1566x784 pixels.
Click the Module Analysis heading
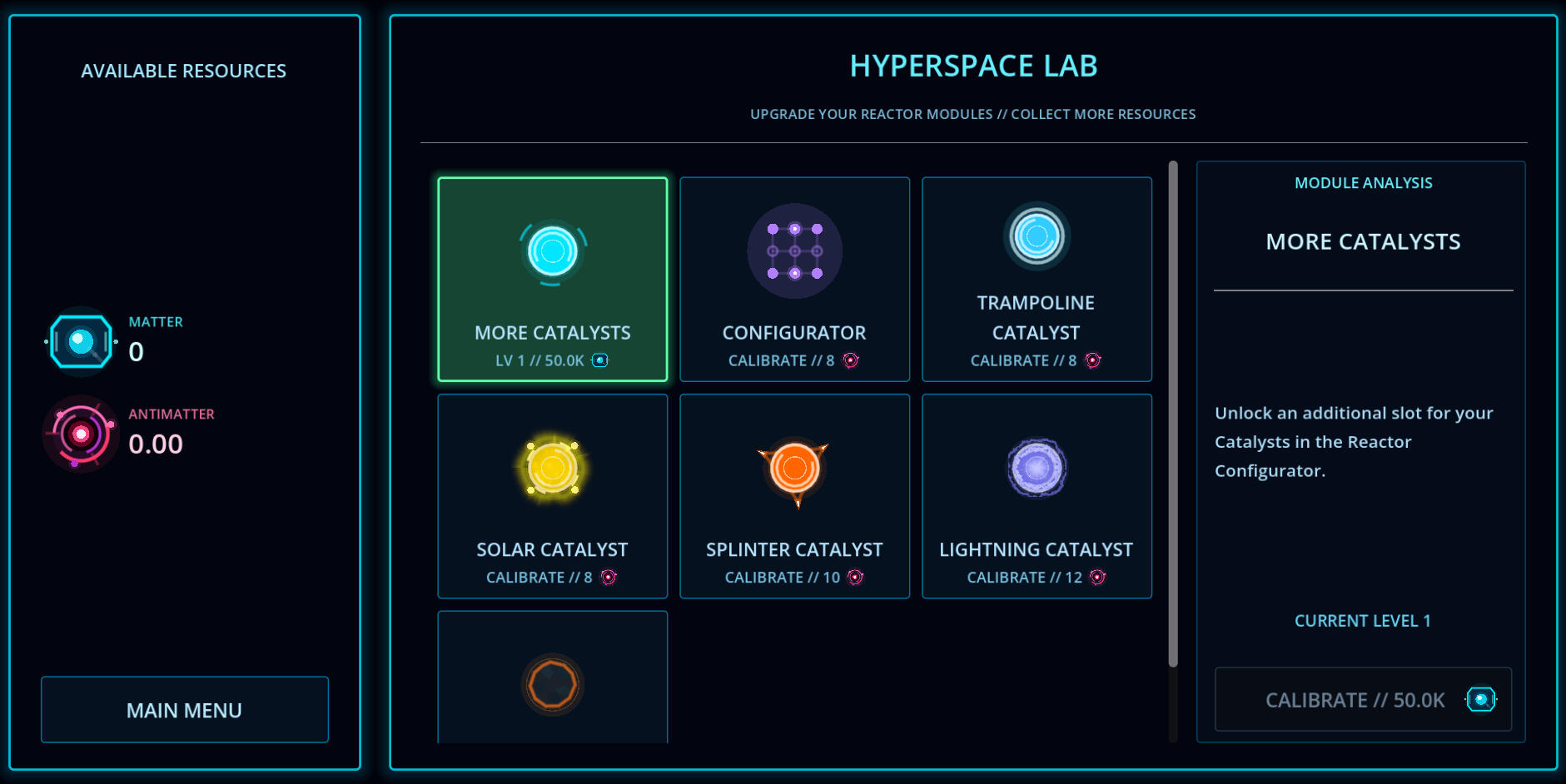(1364, 183)
